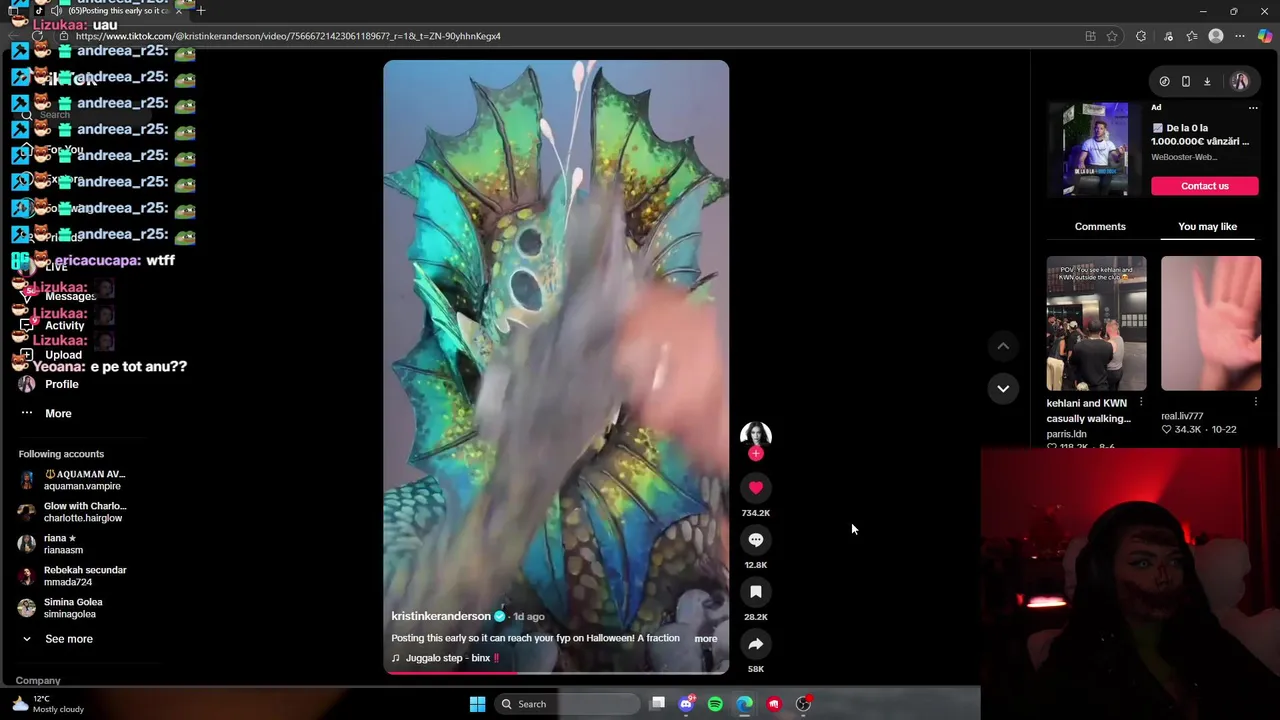Open options for real.liv777 video
1280x720 pixels.
point(1255,403)
